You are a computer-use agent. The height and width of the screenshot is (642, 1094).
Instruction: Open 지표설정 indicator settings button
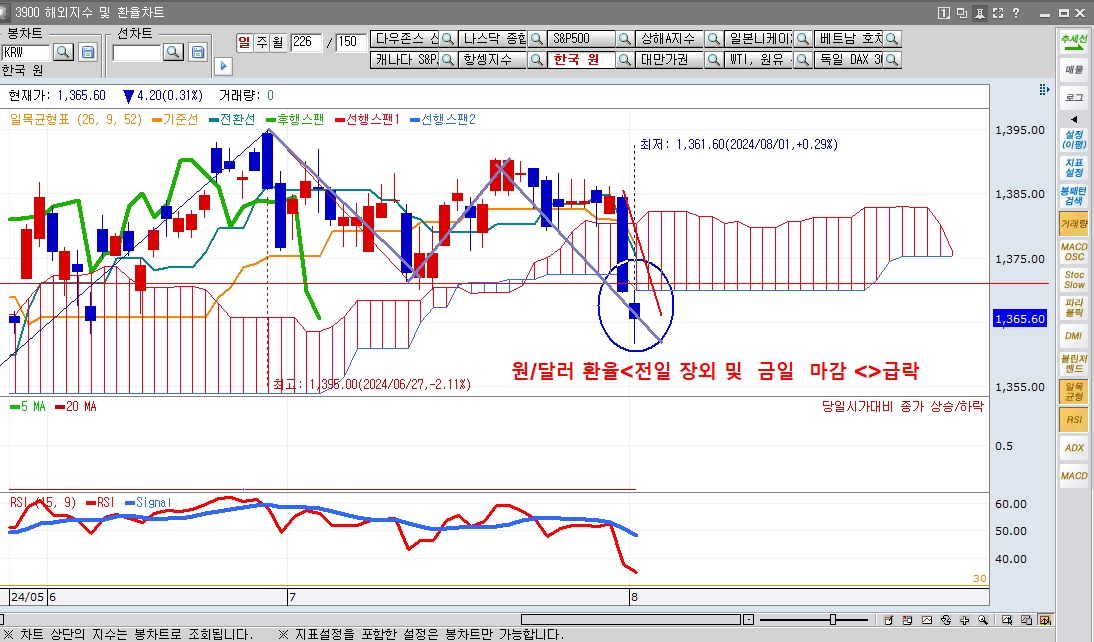1074,167
